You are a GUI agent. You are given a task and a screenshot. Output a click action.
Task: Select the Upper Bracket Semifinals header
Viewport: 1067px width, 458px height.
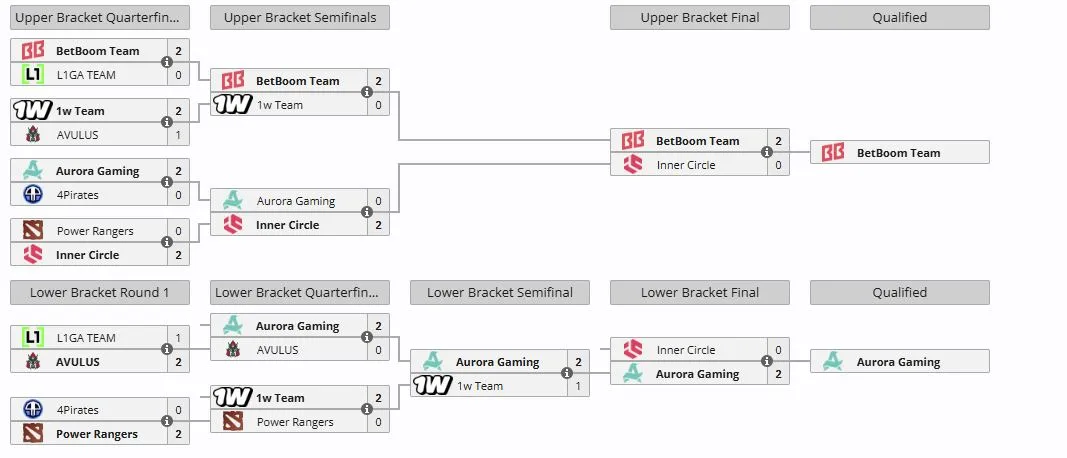300,18
